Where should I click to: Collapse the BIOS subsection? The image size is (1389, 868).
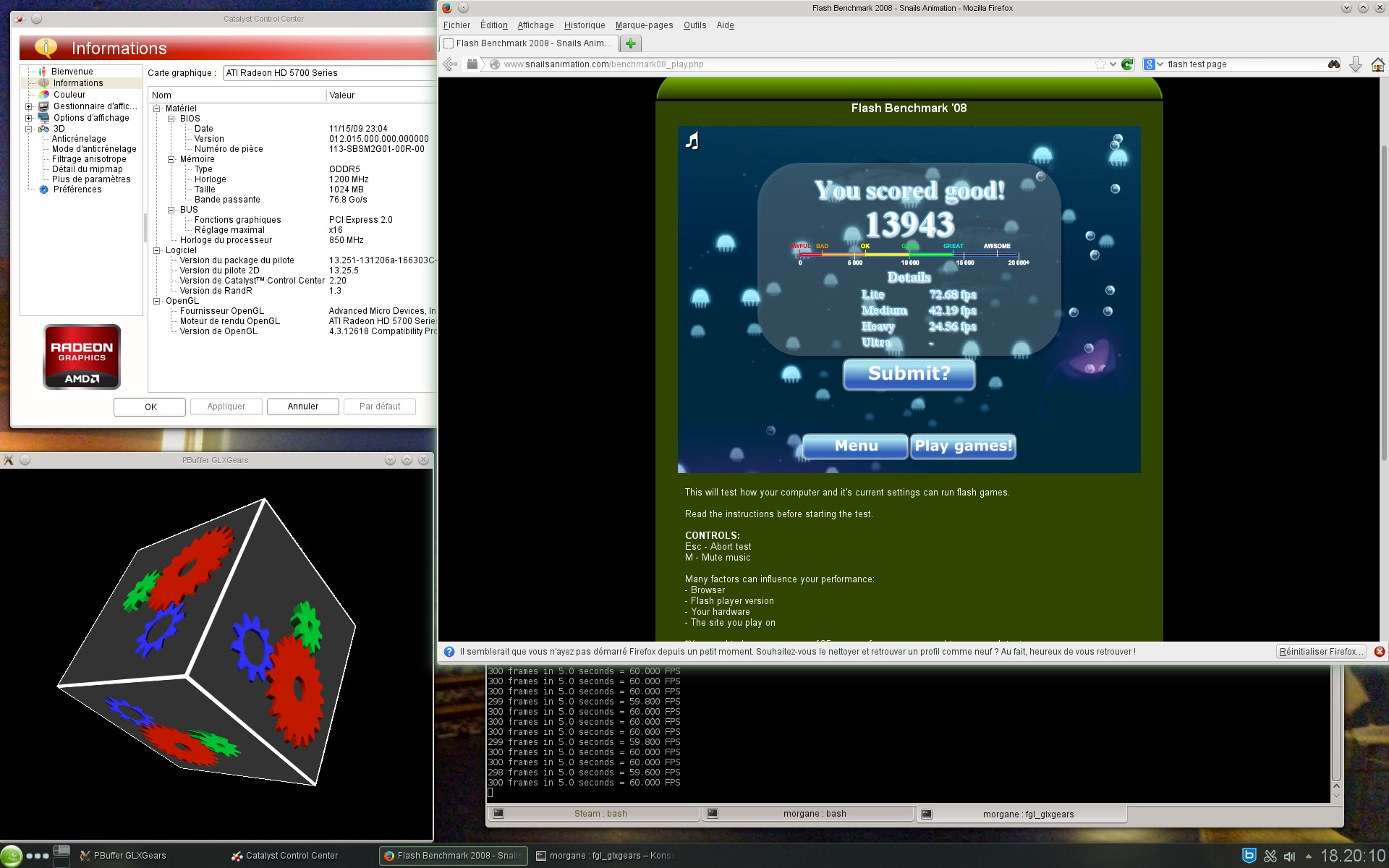[x=171, y=119]
